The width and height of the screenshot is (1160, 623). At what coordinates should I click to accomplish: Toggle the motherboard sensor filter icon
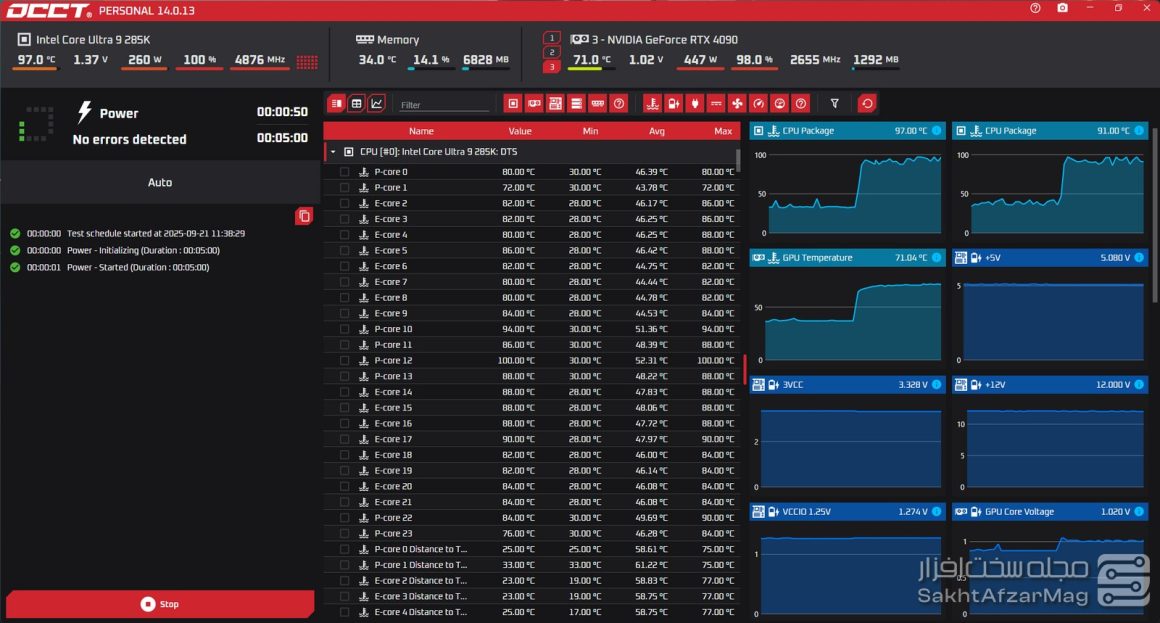(555, 104)
